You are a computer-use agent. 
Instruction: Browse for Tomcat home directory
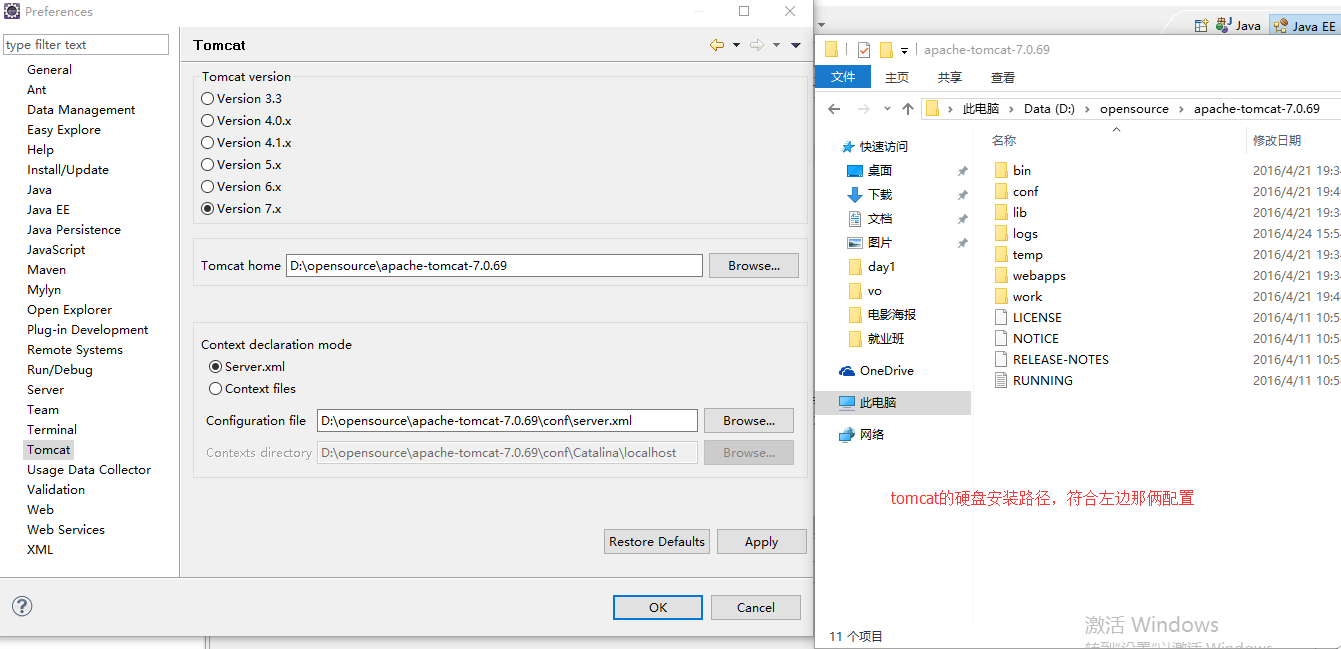(754, 266)
